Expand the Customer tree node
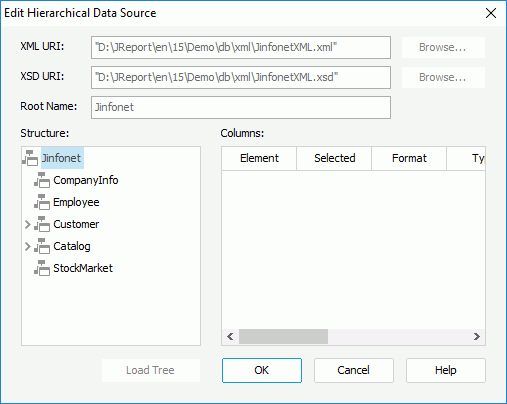The height and width of the screenshot is (404, 507). point(28,225)
